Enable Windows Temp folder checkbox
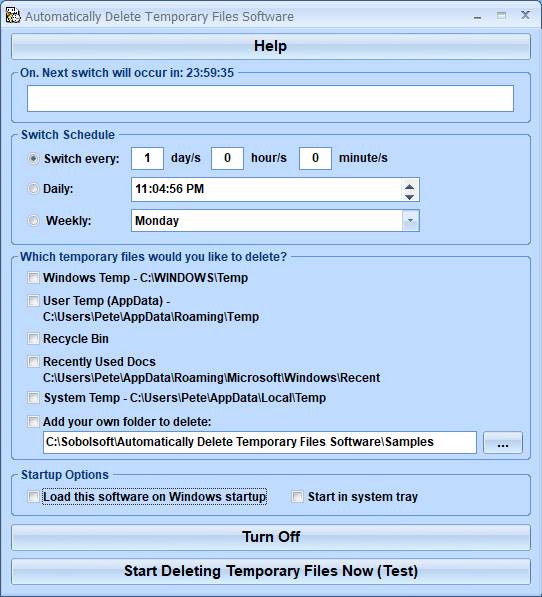Viewport: 542px width, 597px height. 33,278
